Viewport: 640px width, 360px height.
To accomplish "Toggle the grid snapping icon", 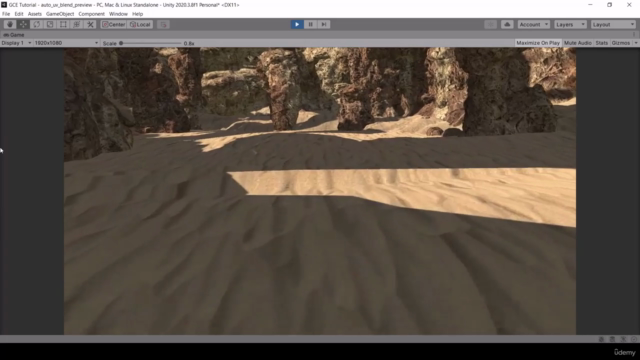I will pos(163,24).
